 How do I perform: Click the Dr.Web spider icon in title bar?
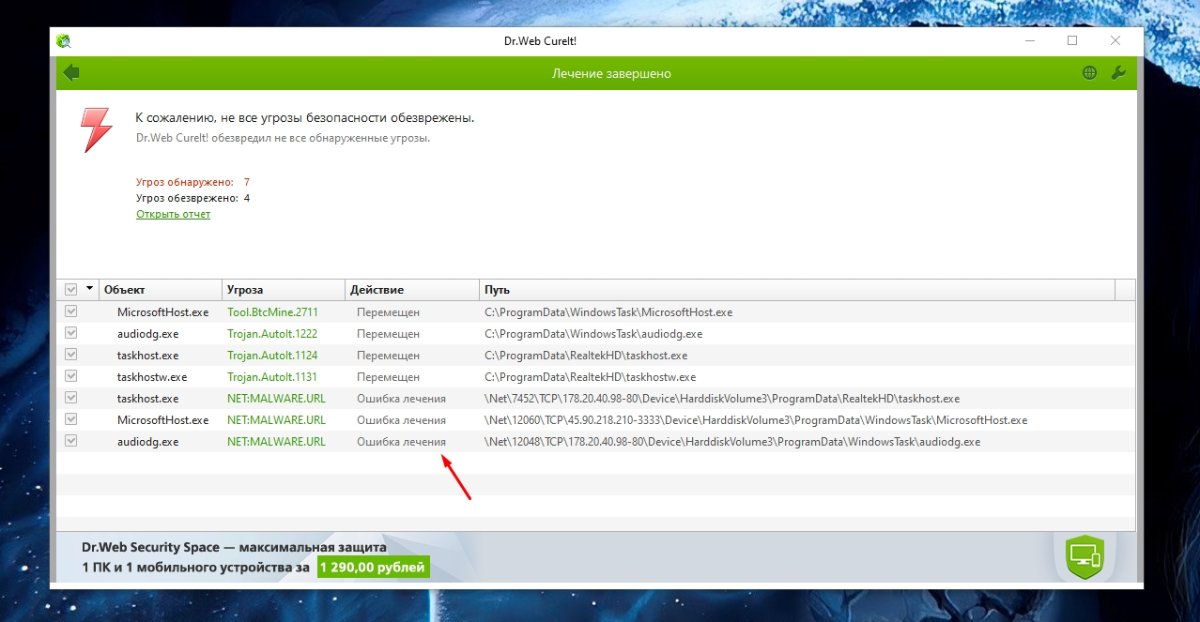tap(64, 41)
